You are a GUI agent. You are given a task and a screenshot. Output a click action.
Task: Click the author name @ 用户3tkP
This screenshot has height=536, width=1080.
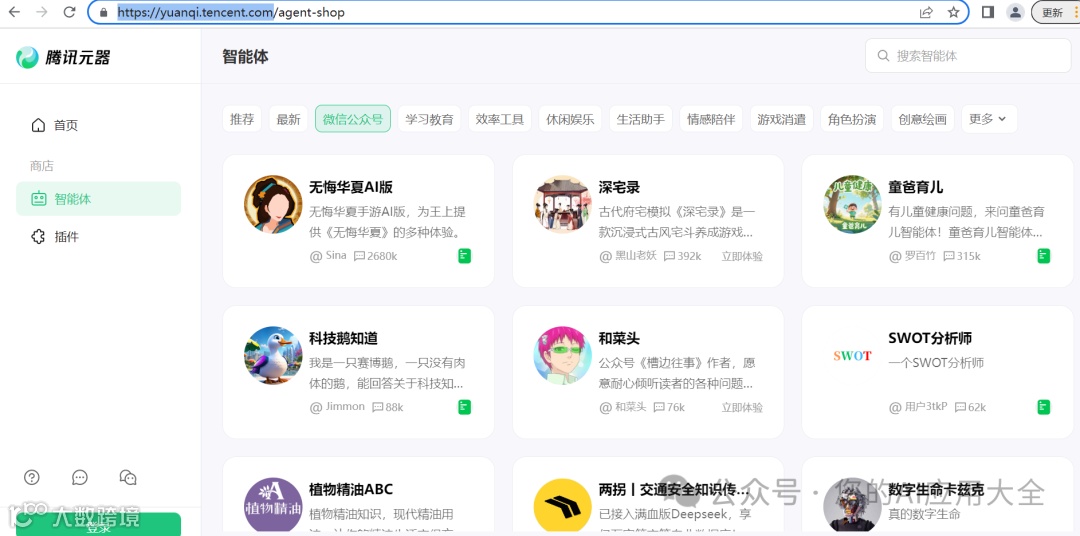coord(918,407)
